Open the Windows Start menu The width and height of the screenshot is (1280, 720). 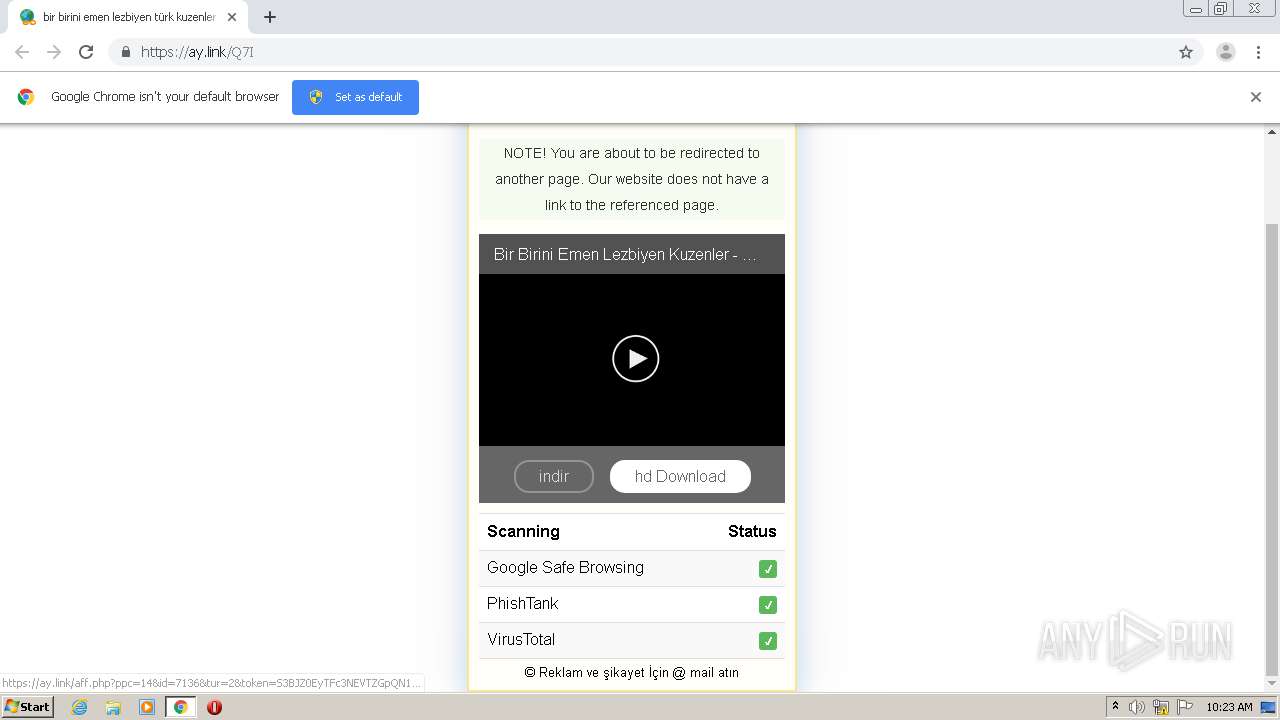[27, 707]
